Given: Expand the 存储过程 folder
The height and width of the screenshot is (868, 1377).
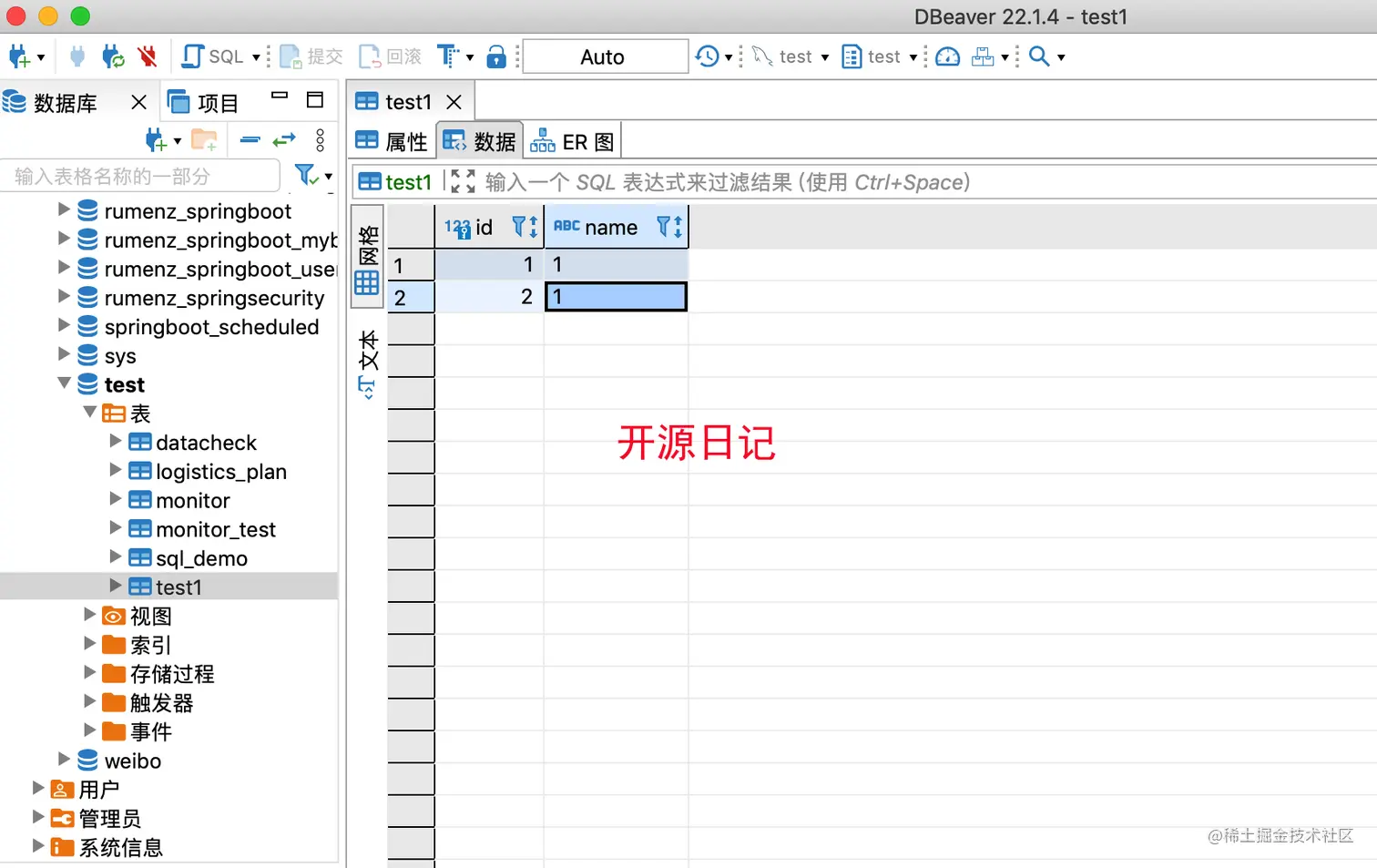Looking at the screenshot, I should 90,673.
